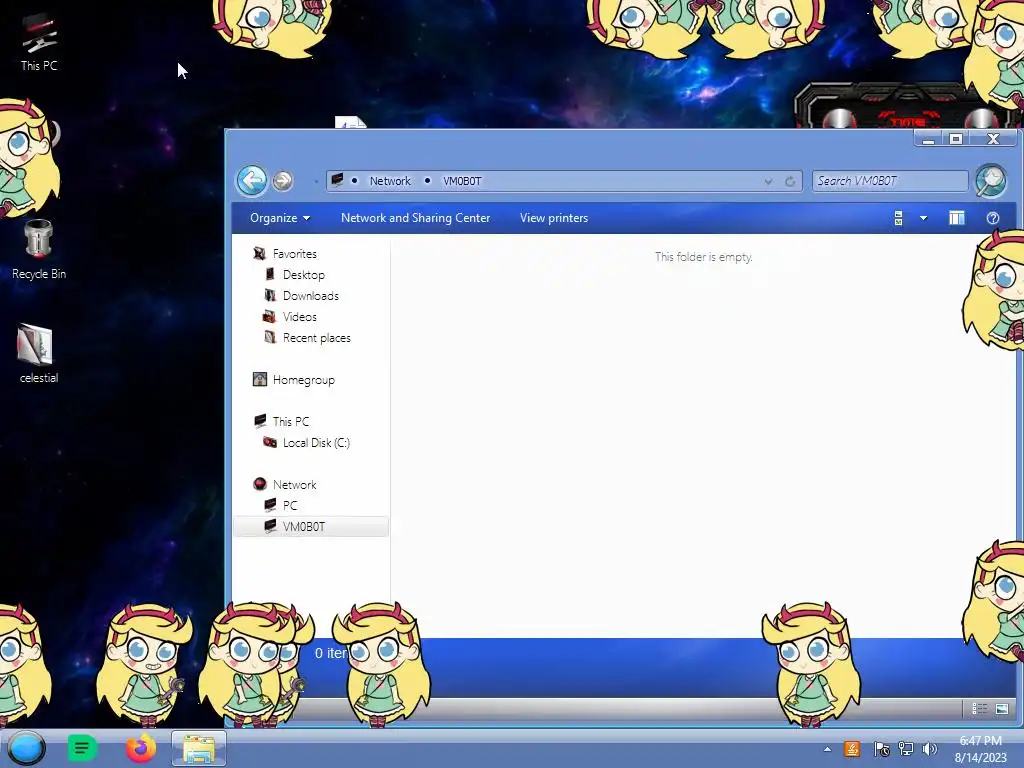The height and width of the screenshot is (768, 1024).
Task: Click View printers
Action: point(554,218)
